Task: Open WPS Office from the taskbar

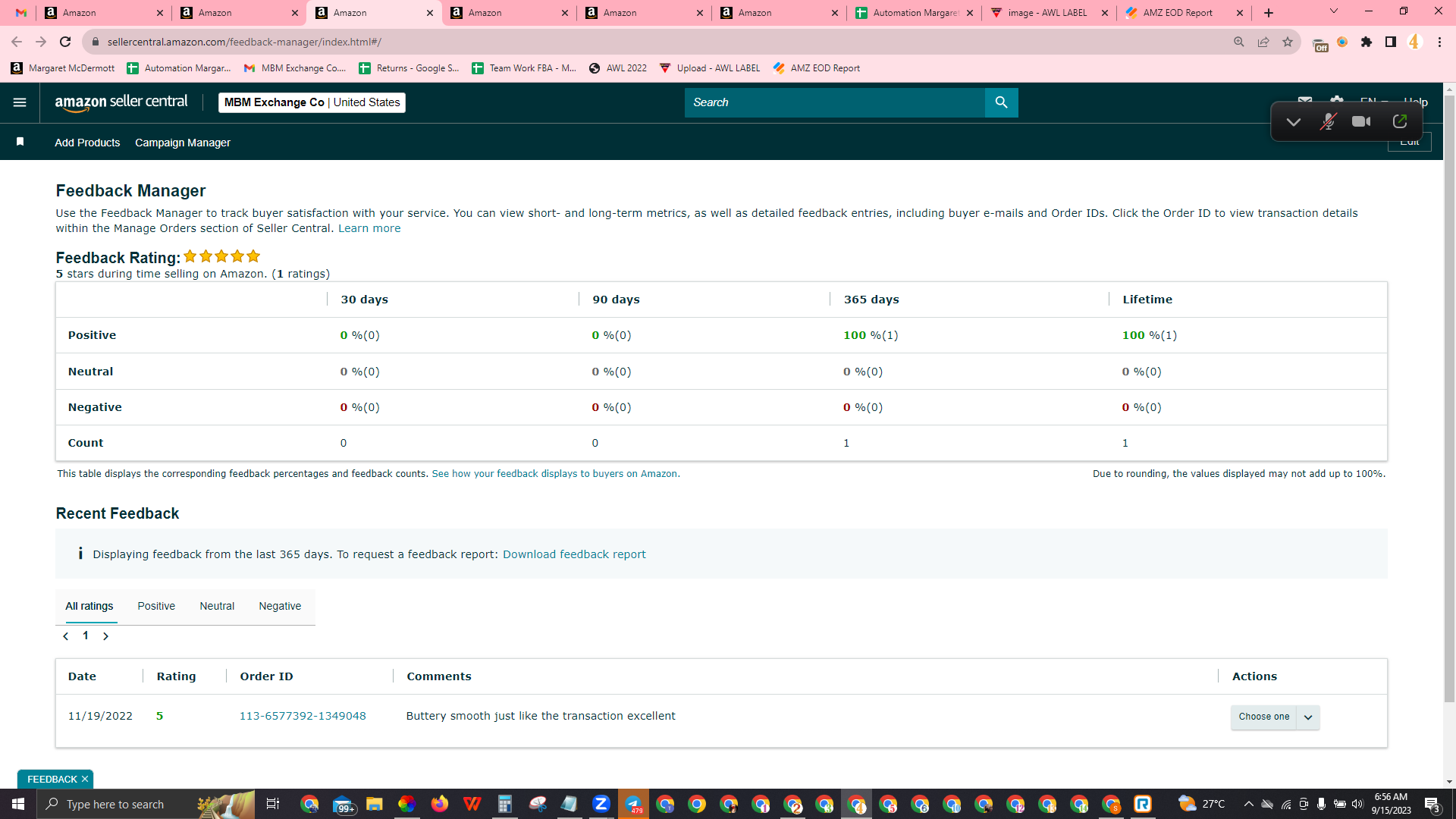Action: click(x=472, y=804)
